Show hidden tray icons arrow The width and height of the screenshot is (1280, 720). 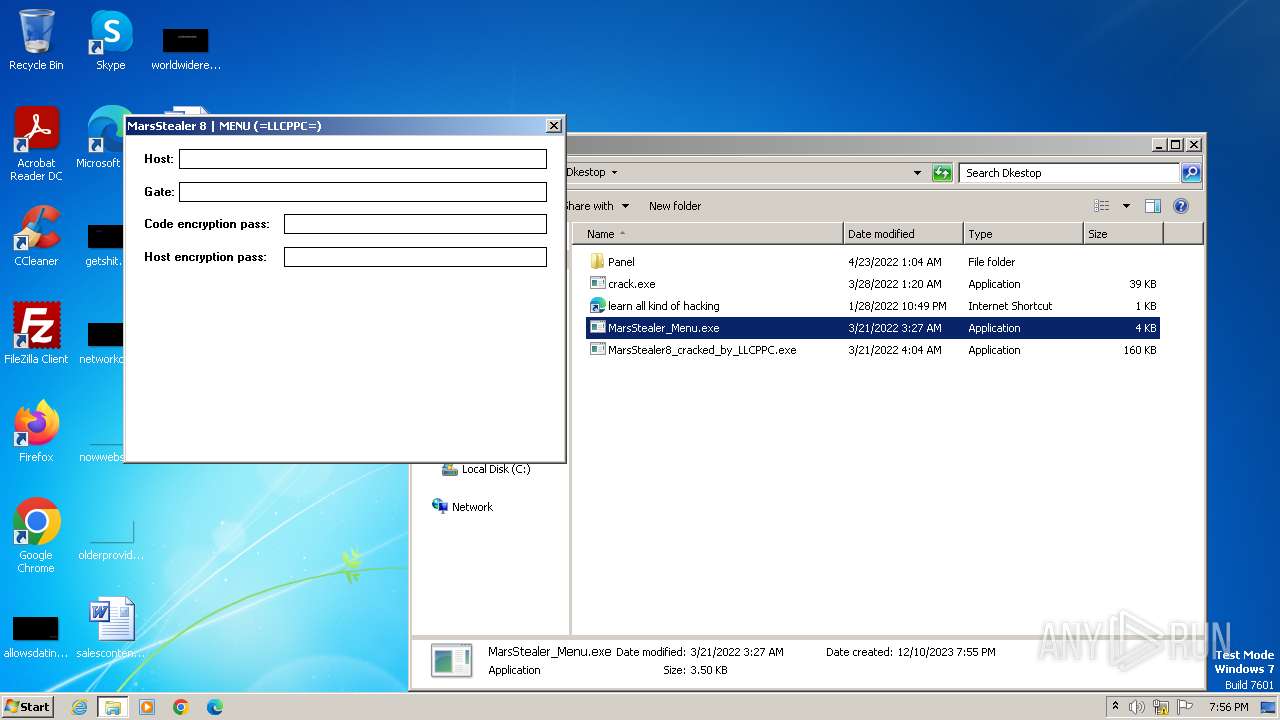1115,707
